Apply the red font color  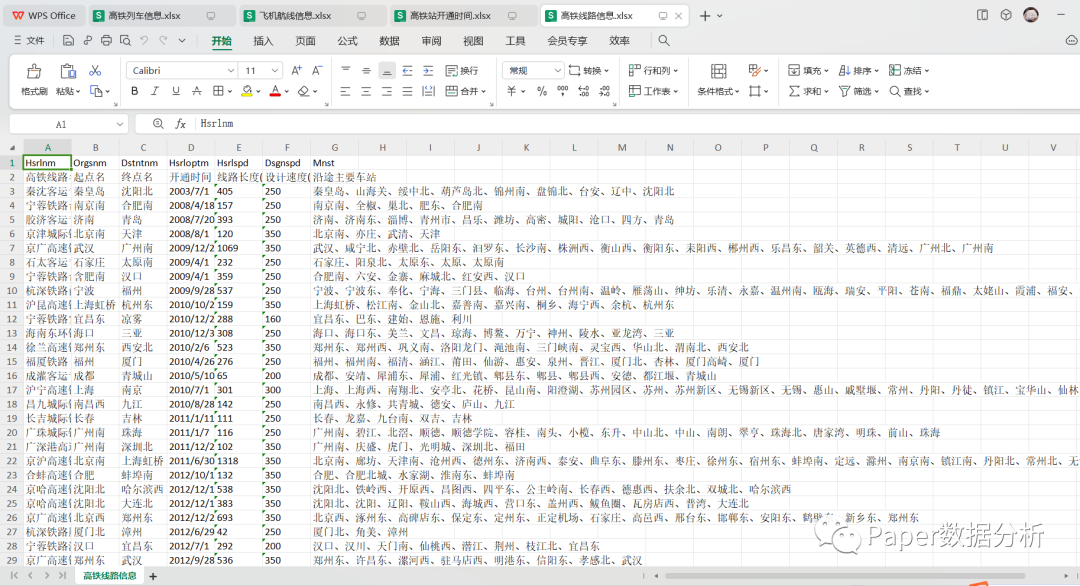[x=275, y=91]
